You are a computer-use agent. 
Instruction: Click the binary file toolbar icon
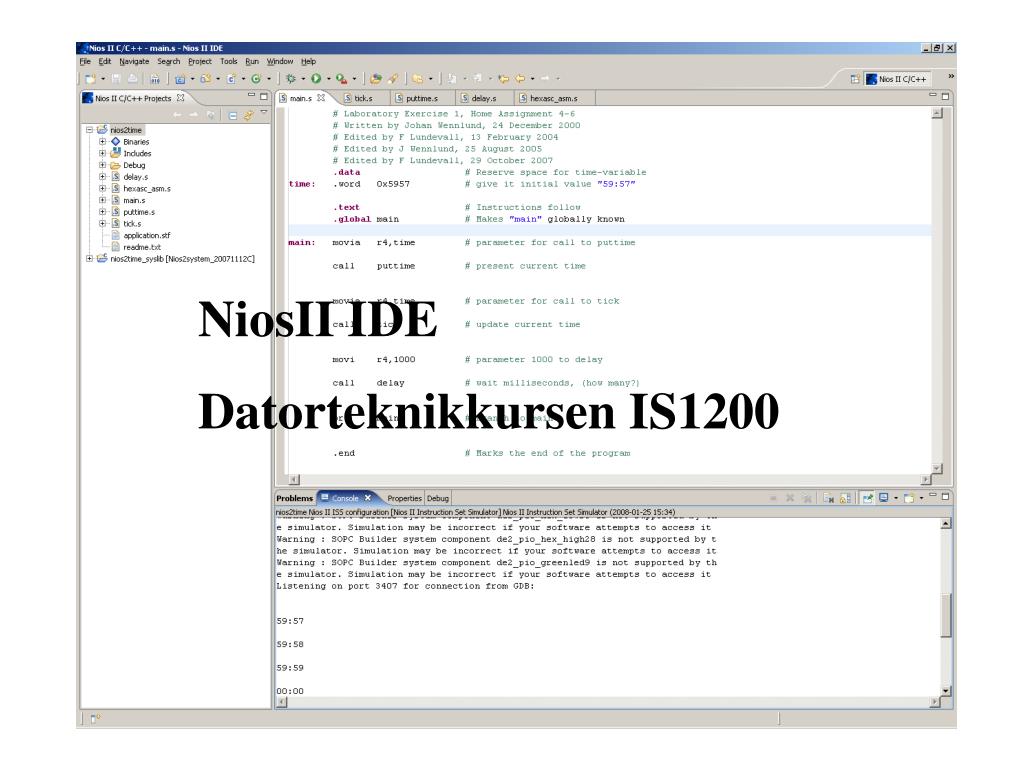click(x=155, y=78)
